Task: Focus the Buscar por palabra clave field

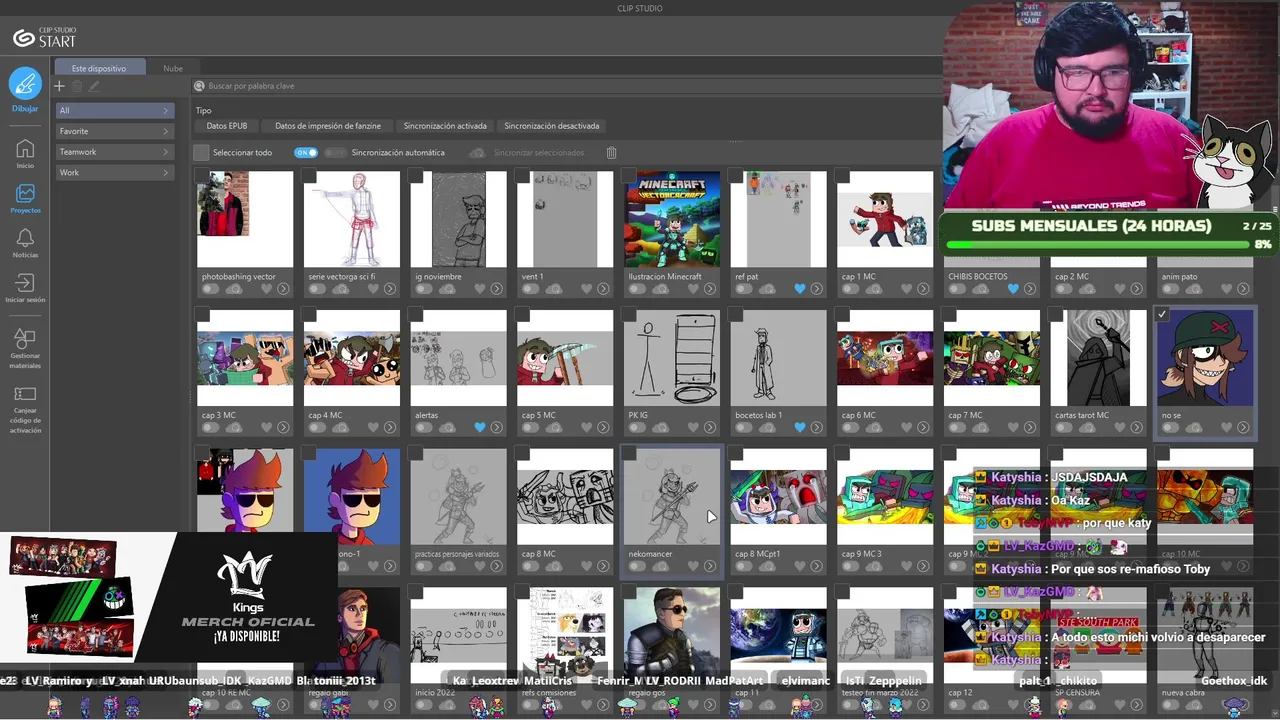Action: 565,86
